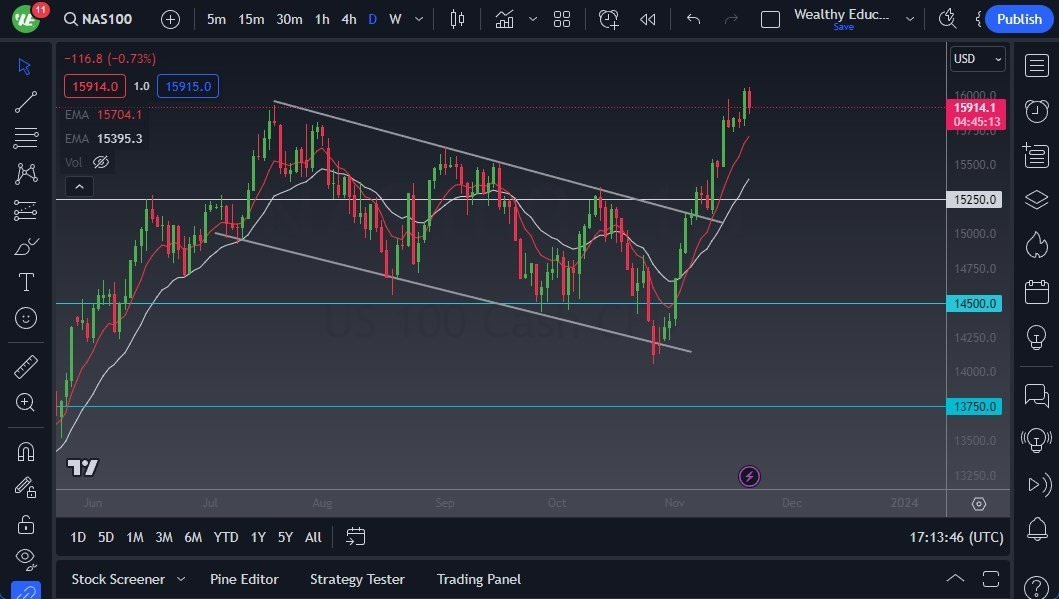Switch to the Pine Editor tab
Screen dimensions: 1059x599
244,579
